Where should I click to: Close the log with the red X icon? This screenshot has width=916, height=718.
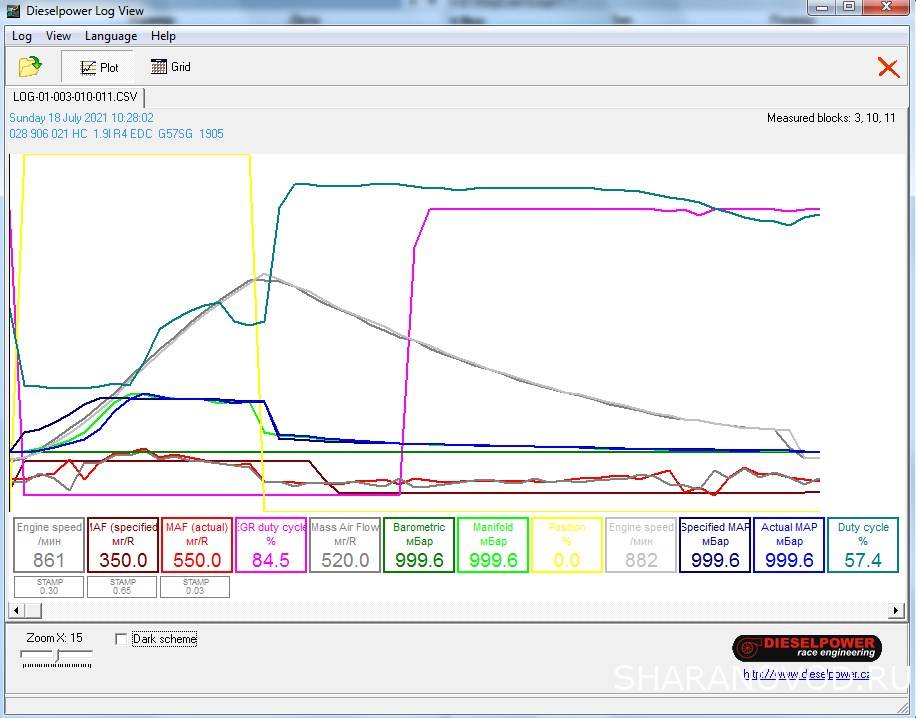pyautogui.click(x=887, y=67)
